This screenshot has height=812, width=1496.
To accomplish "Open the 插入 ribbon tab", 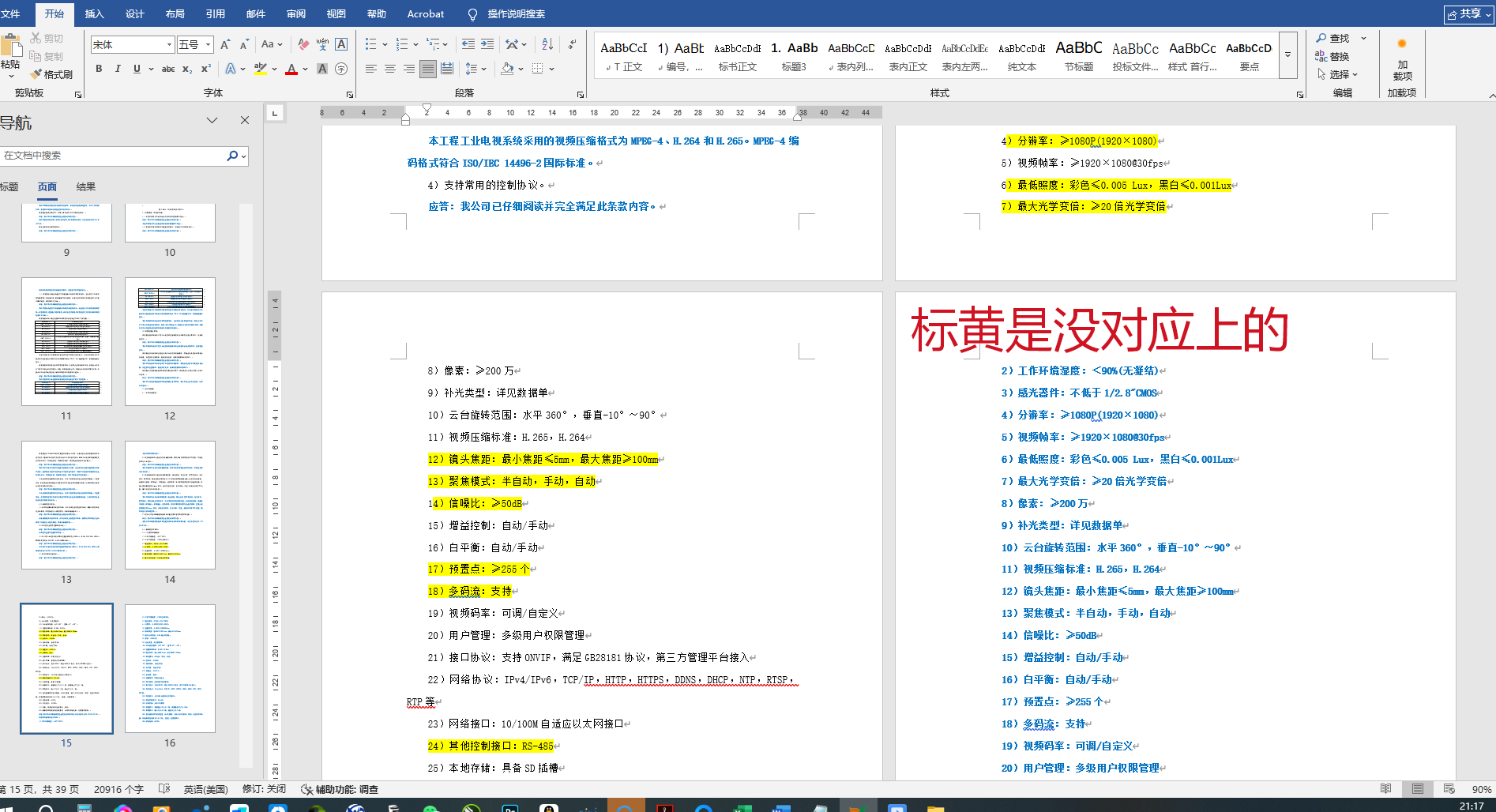I will click(x=94, y=13).
